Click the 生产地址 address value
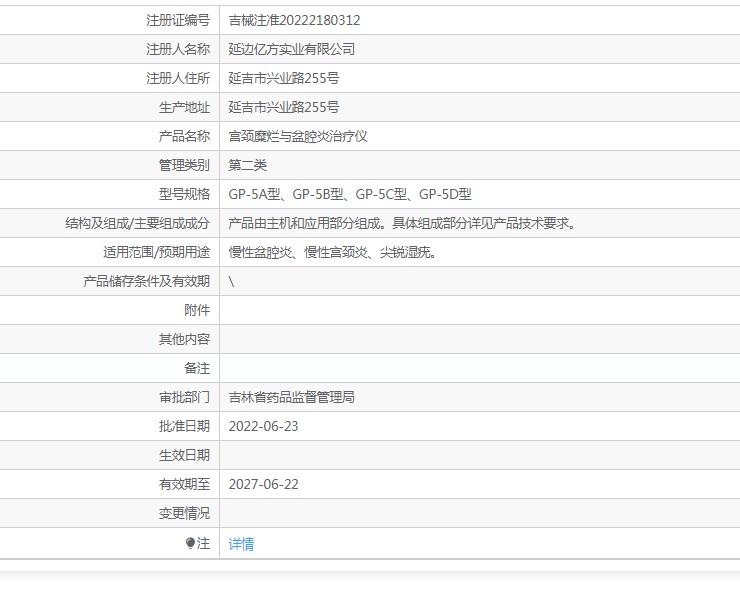740x592 pixels. [x=284, y=107]
